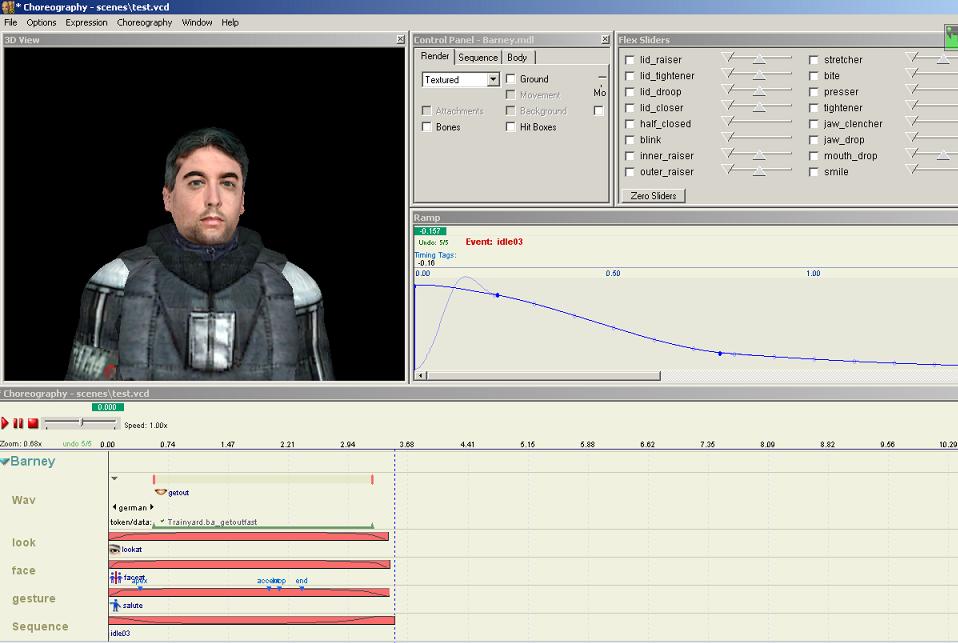Click the Ramp scrollbar left arrow

coord(420,375)
